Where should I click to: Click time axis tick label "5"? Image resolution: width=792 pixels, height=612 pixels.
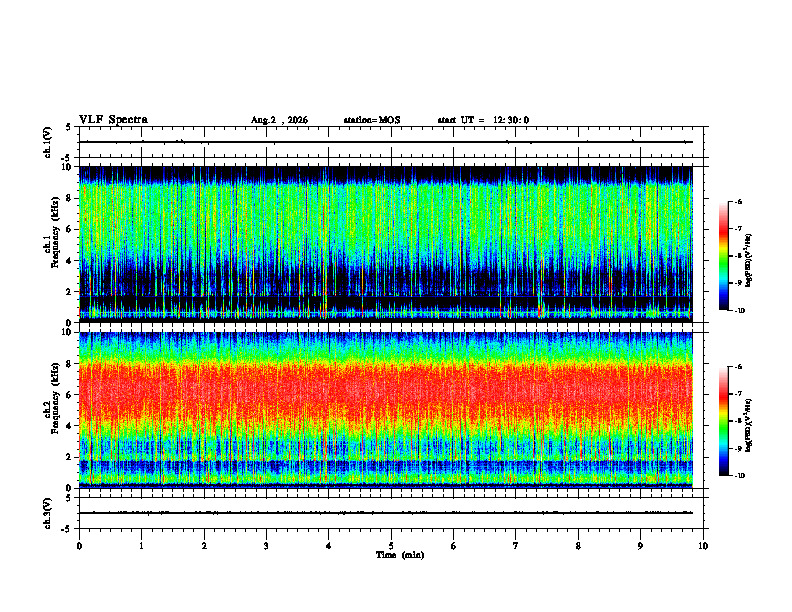(391, 546)
